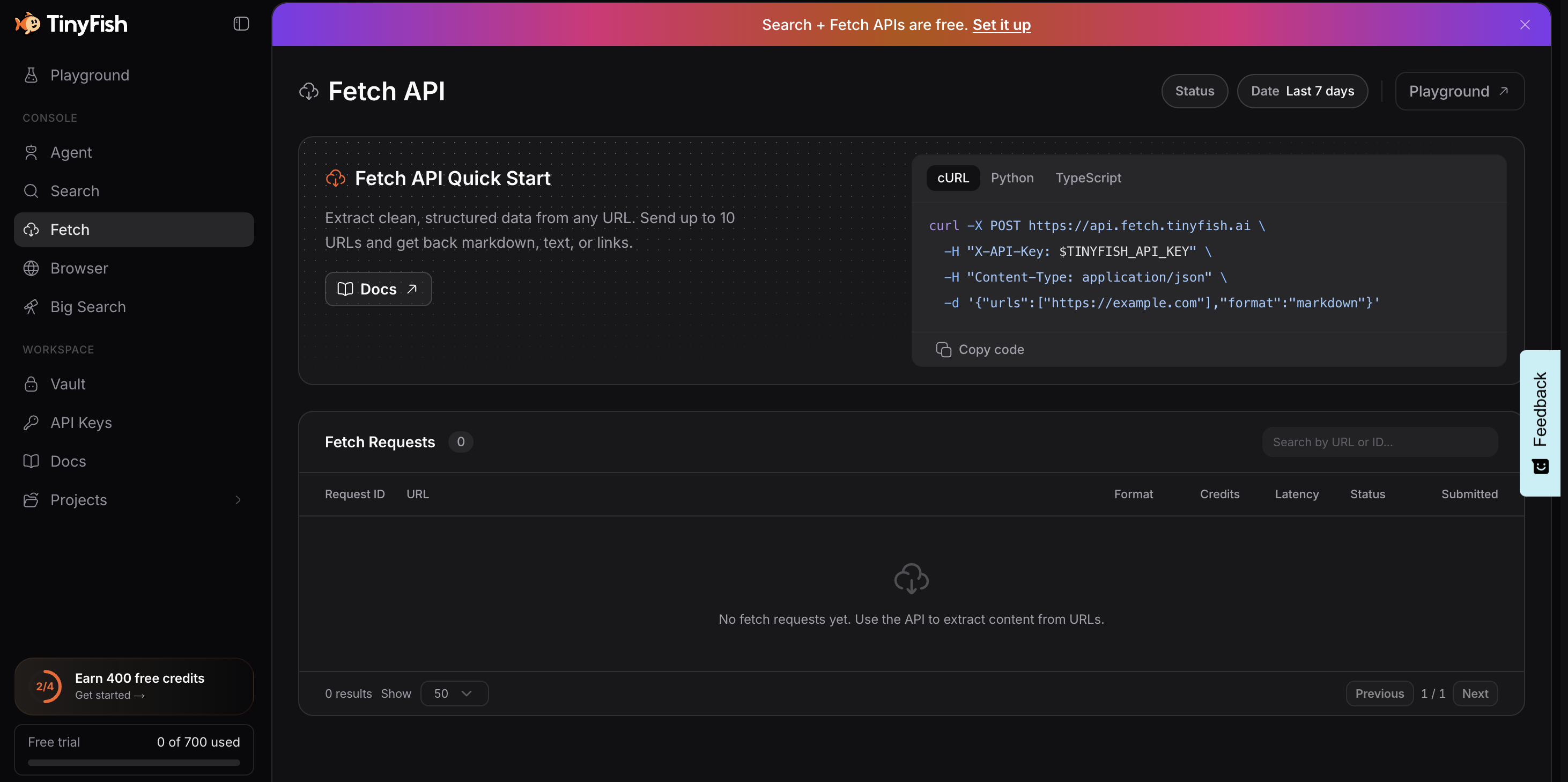Expand the Projects chevron

(238, 500)
